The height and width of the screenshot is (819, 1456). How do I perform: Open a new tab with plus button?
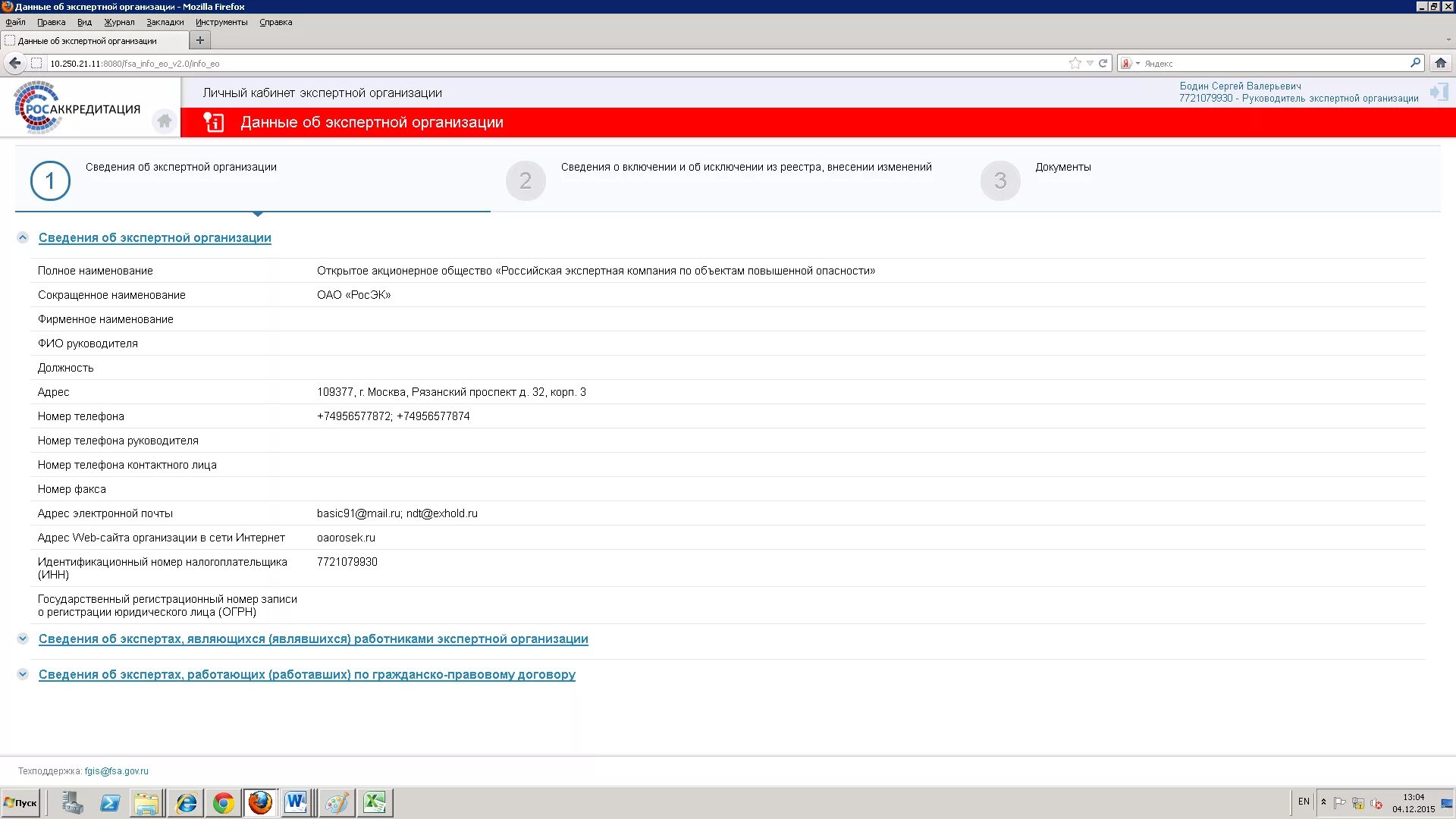[200, 40]
